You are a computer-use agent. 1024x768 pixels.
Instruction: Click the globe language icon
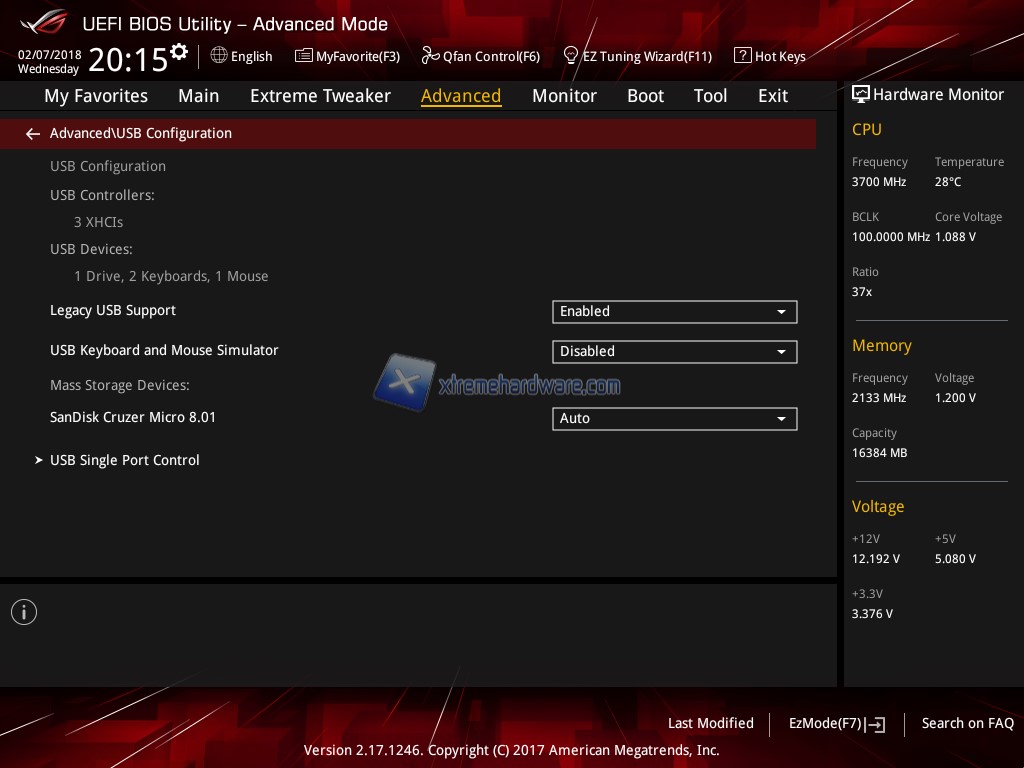point(219,56)
